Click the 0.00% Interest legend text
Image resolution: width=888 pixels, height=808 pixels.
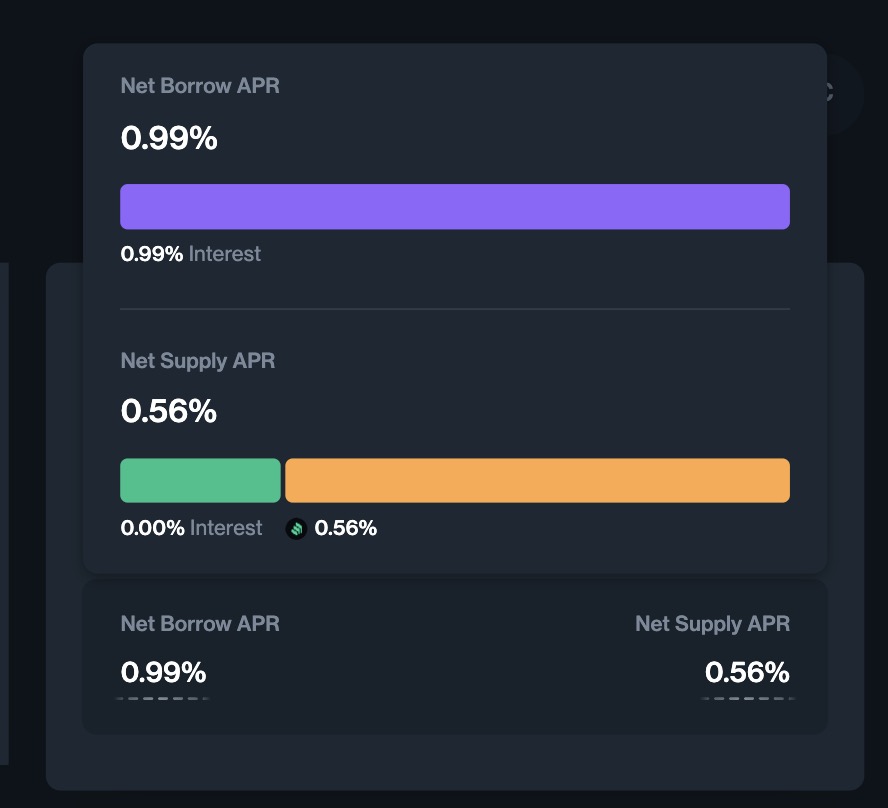(x=191, y=528)
